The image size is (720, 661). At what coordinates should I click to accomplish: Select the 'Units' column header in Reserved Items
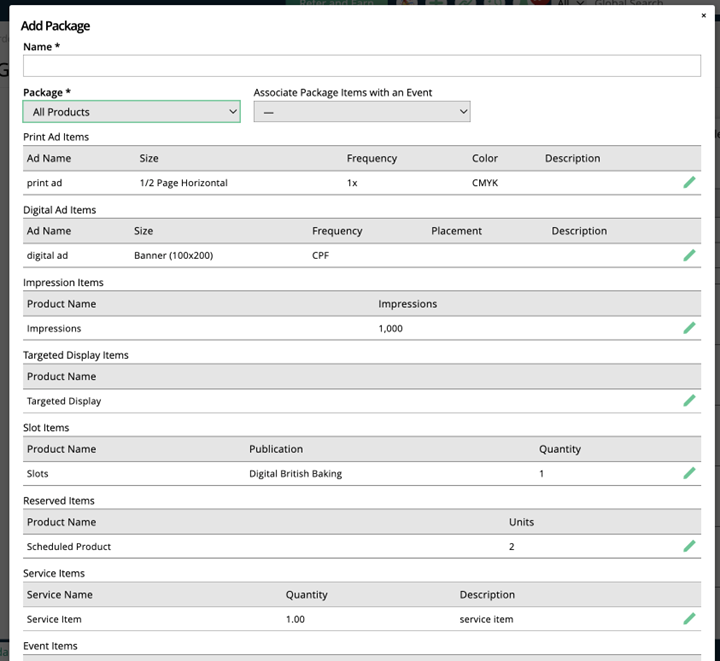(x=521, y=521)
